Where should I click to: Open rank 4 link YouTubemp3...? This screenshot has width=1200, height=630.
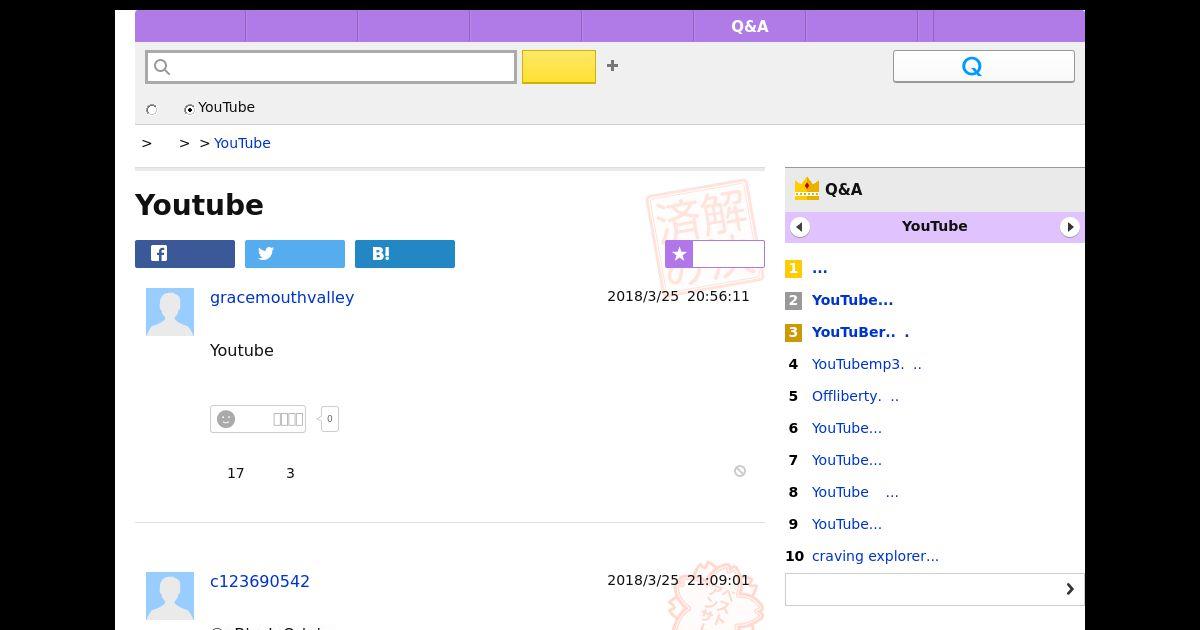click(867, 364)
